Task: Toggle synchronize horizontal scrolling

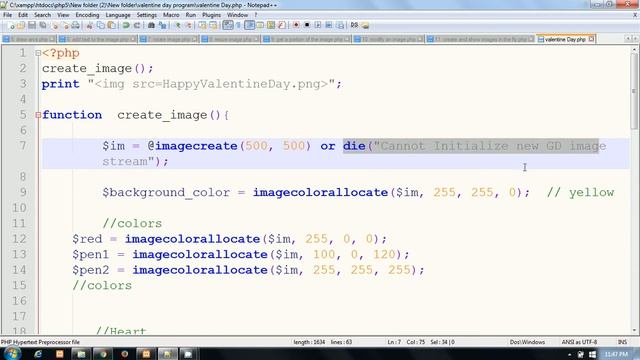Action: coord(213,25)
